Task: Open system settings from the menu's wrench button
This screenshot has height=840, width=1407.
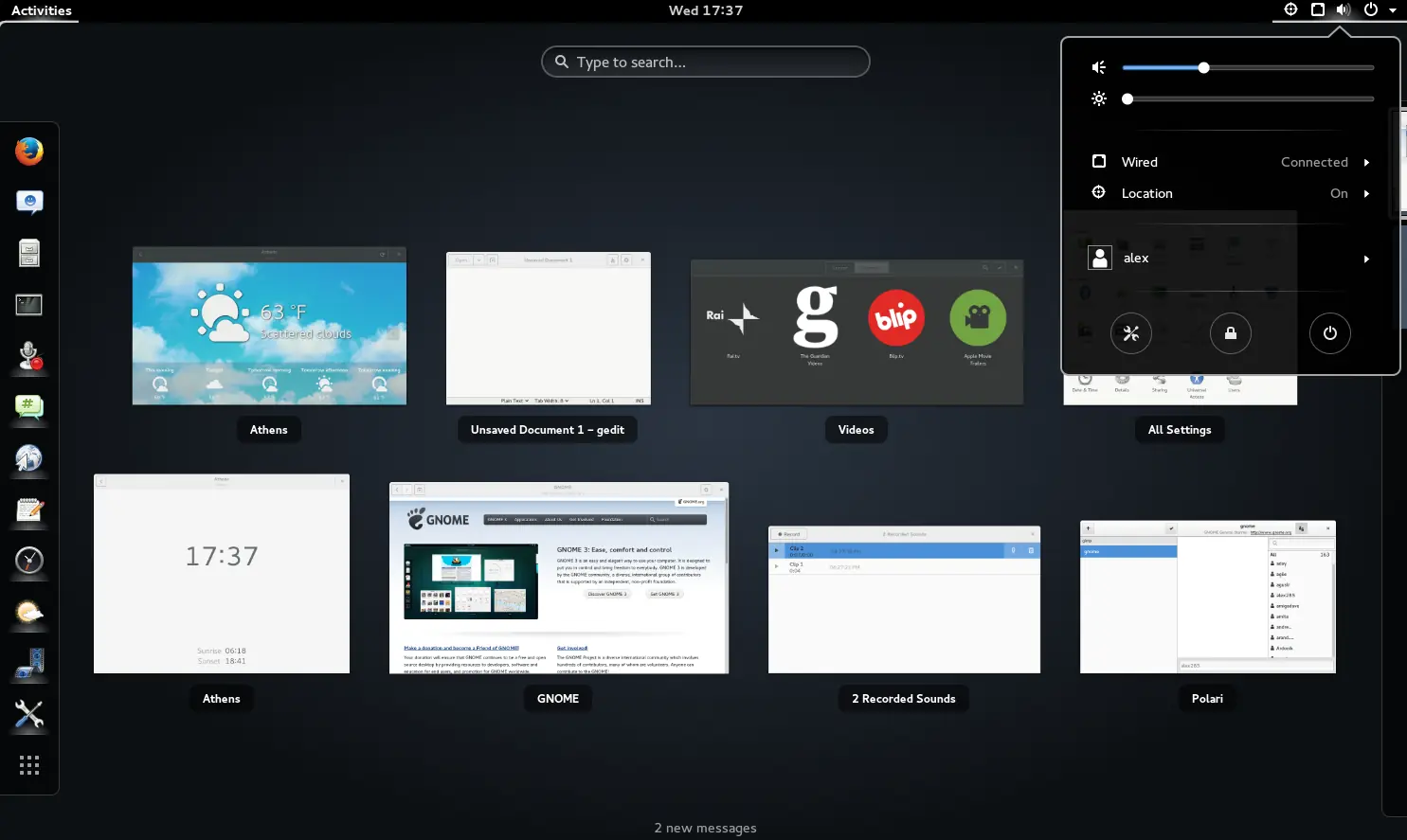Action: 1130,333
